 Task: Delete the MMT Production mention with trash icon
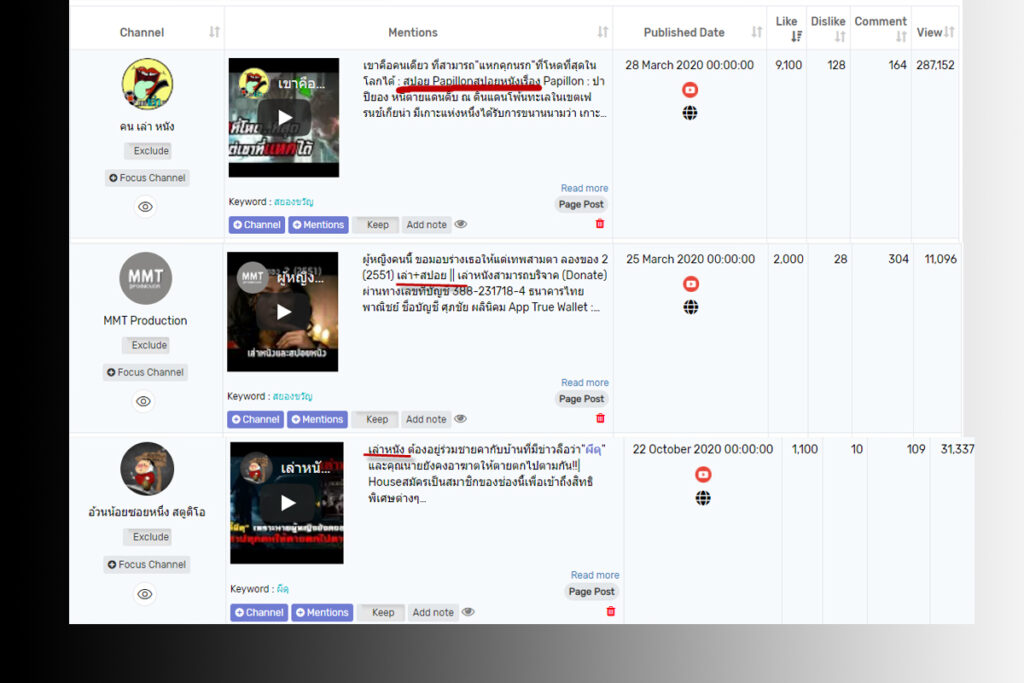coord(600,419)
